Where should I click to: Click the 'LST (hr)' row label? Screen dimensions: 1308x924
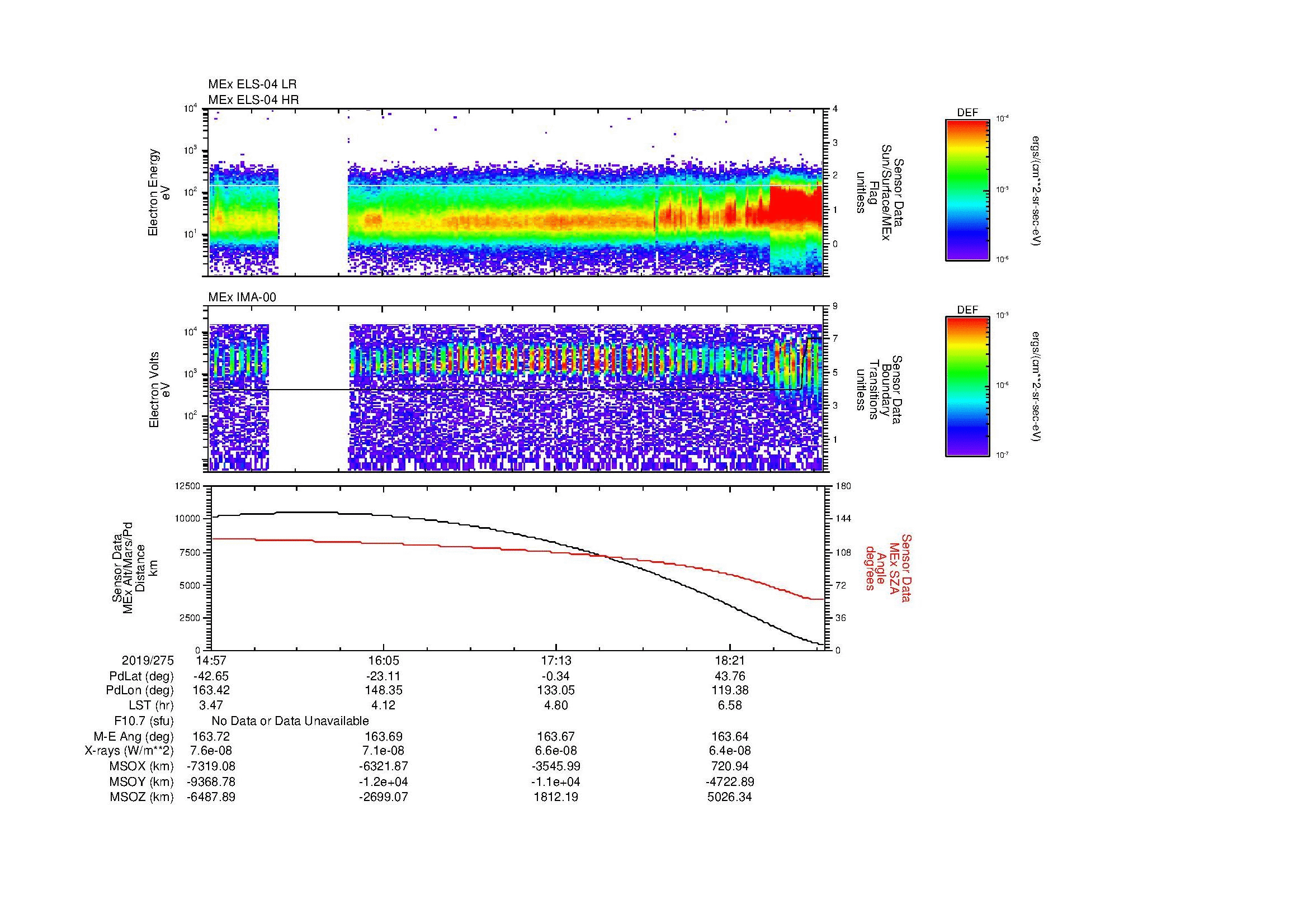(x=151, y=705)
